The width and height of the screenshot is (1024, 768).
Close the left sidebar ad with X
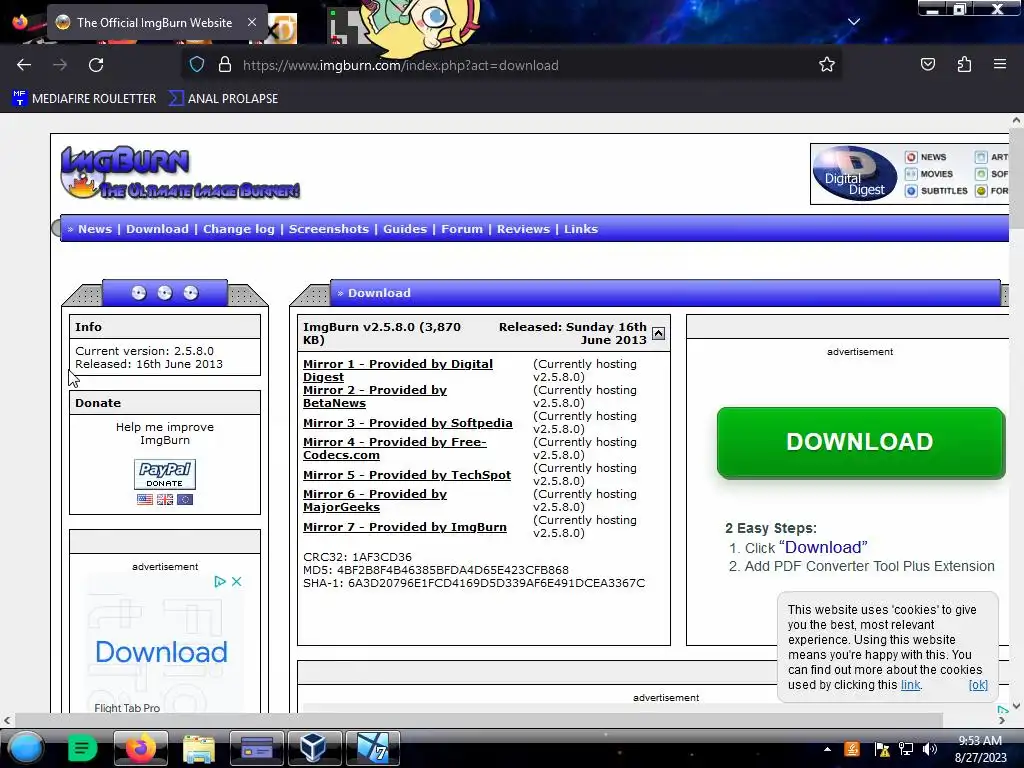click(236, 581)
